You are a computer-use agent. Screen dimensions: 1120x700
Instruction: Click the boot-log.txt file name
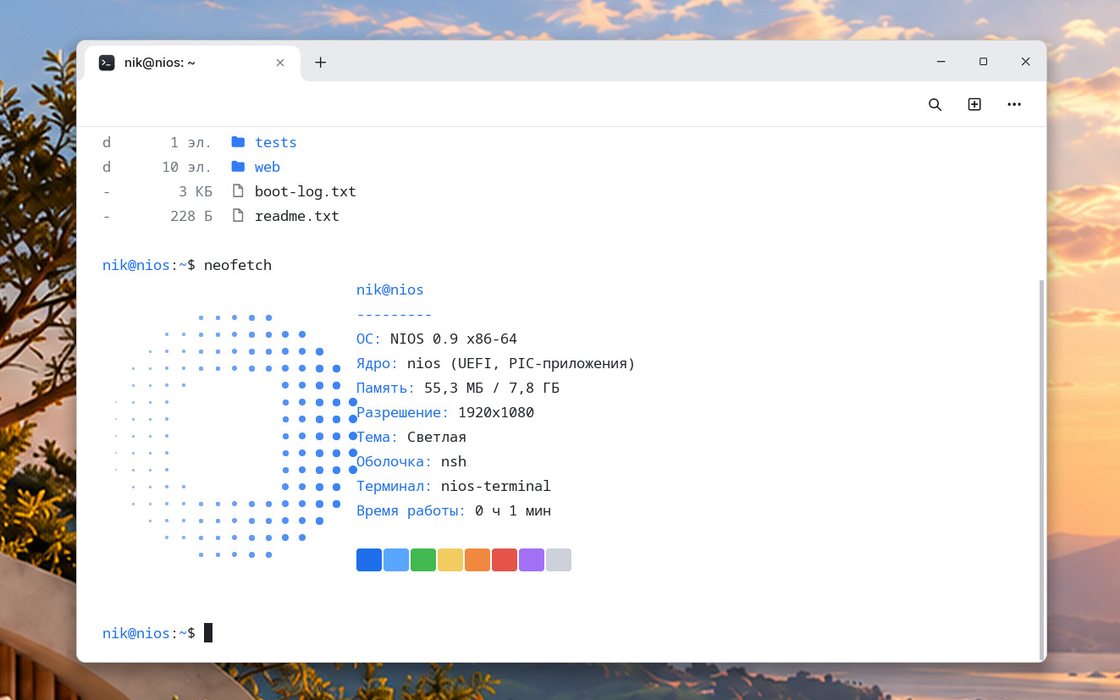[305, 191]
